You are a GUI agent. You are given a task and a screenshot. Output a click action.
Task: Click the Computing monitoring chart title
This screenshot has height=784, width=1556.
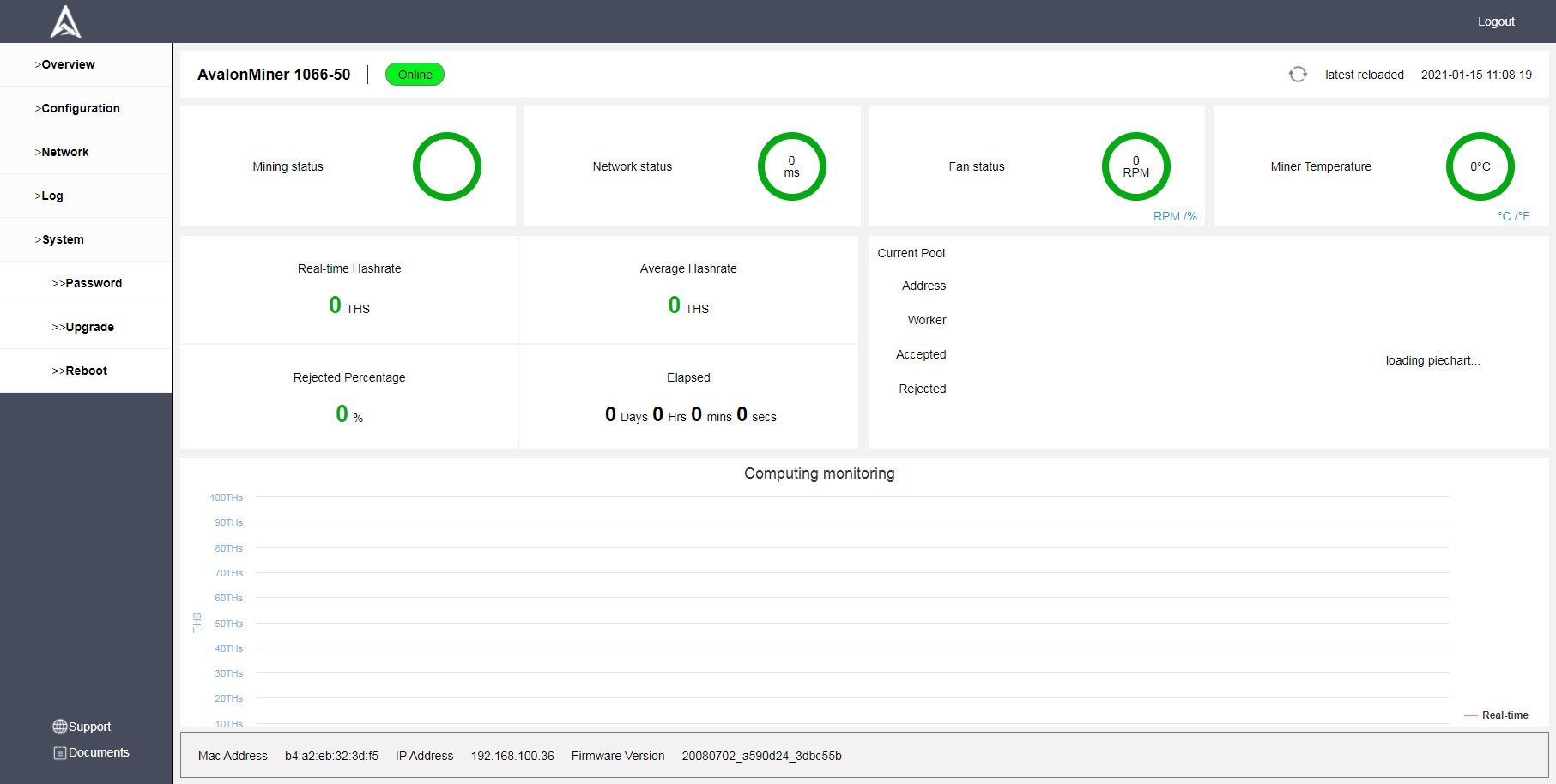click(x=819, y=473)
